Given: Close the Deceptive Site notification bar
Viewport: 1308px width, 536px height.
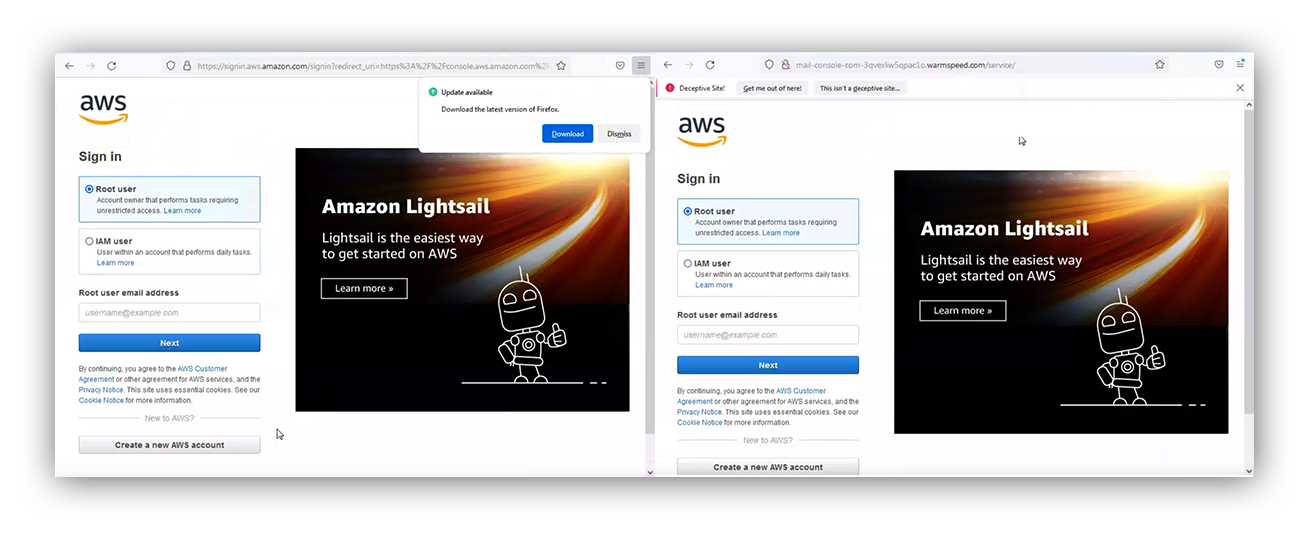Looking at the screenshot, I should (1240, 88).
